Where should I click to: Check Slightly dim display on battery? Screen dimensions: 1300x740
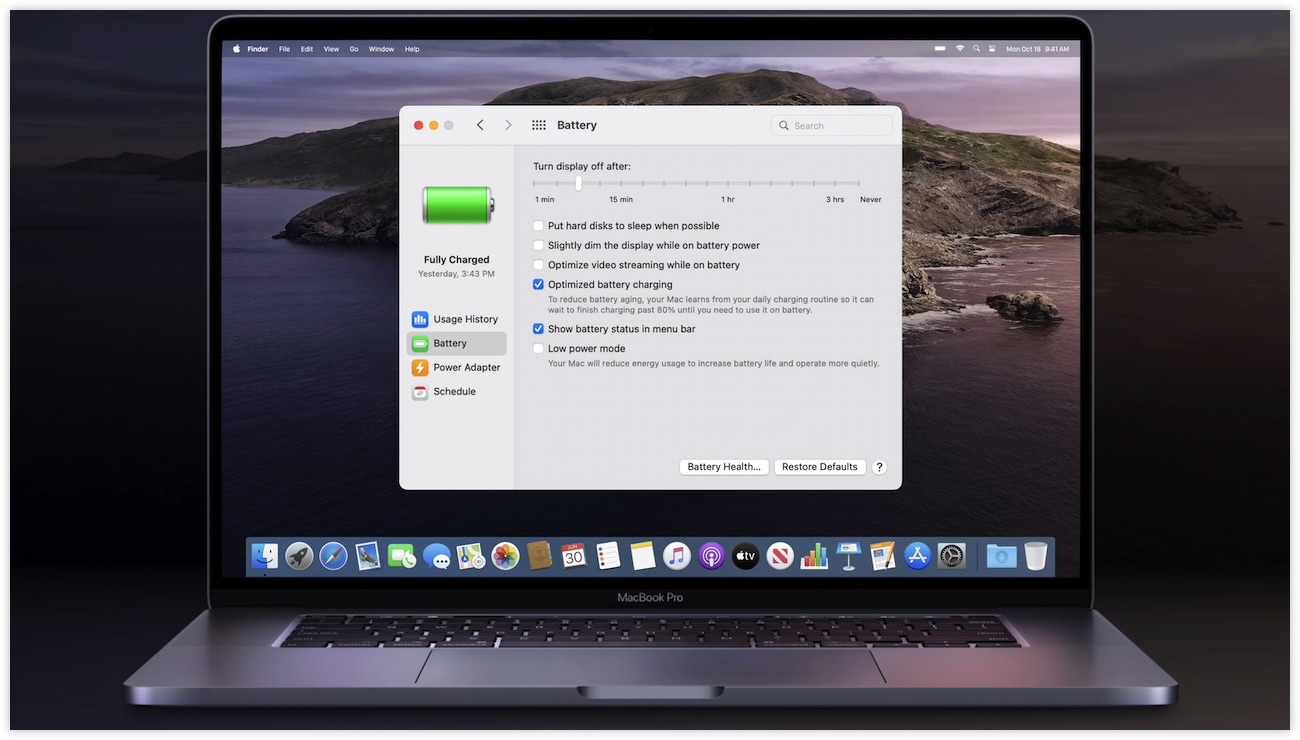point(538,245)
